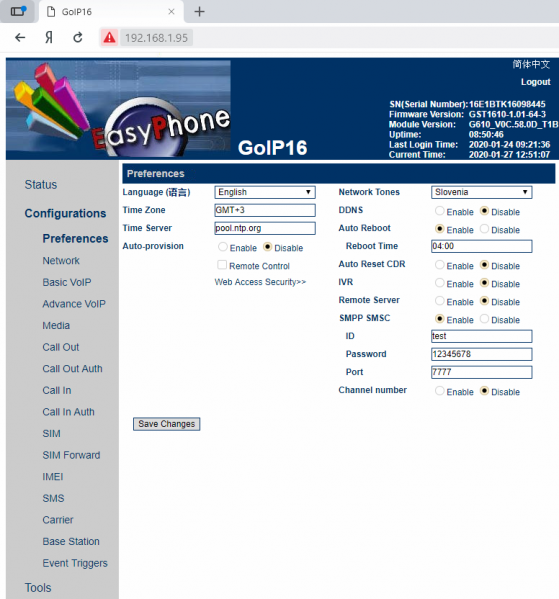Open the Preferences page in sidebar
The height and width of the screenshot is (599, 559).
75,238
